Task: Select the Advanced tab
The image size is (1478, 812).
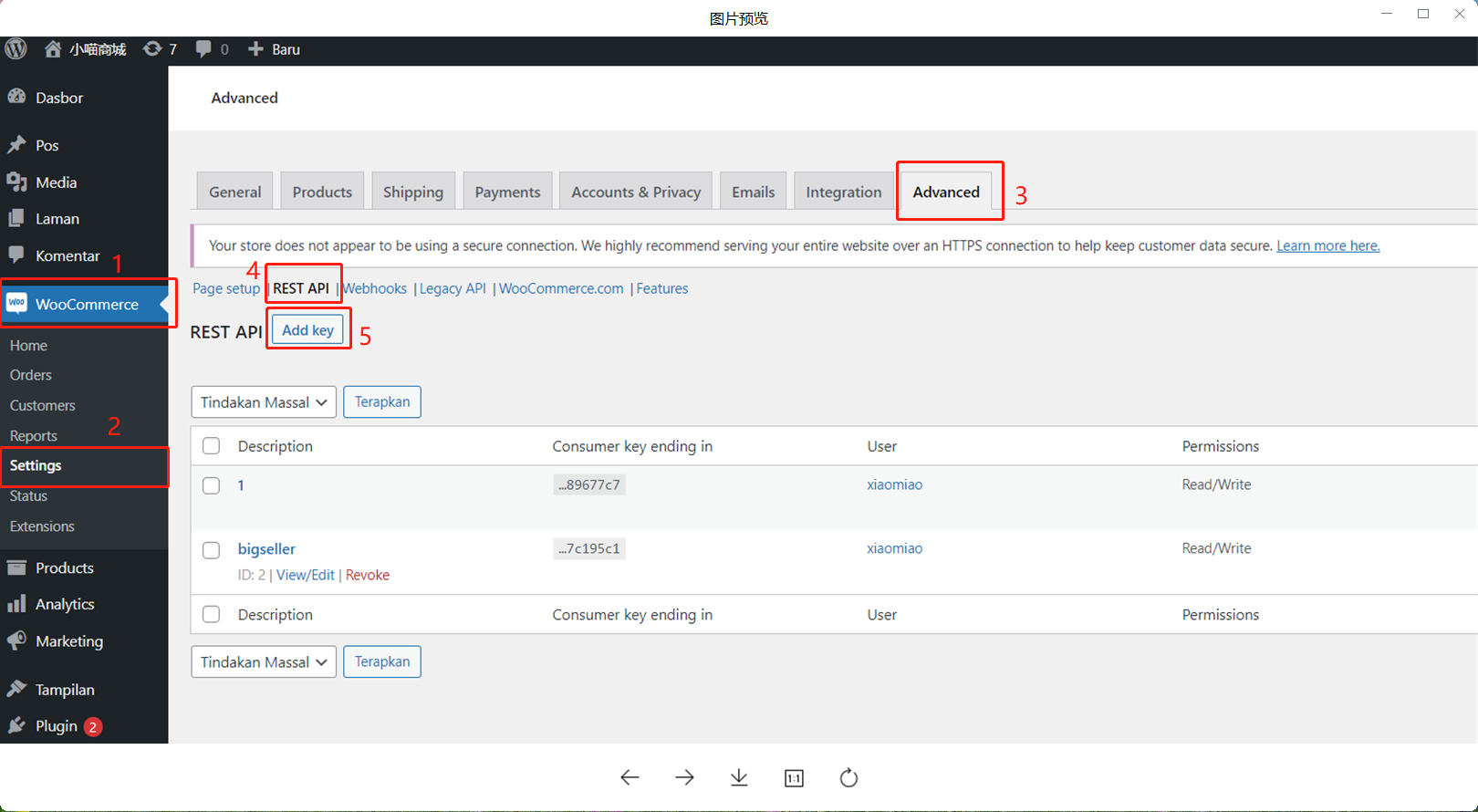Action: [946, 192]
